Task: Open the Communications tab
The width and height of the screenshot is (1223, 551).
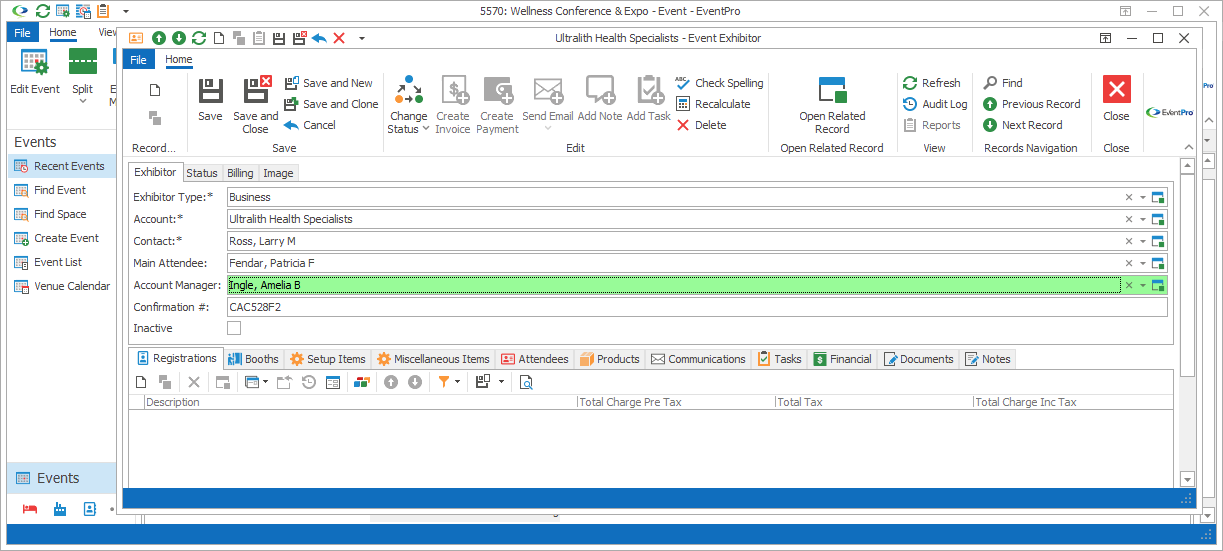Action: [x=698, y=359]
